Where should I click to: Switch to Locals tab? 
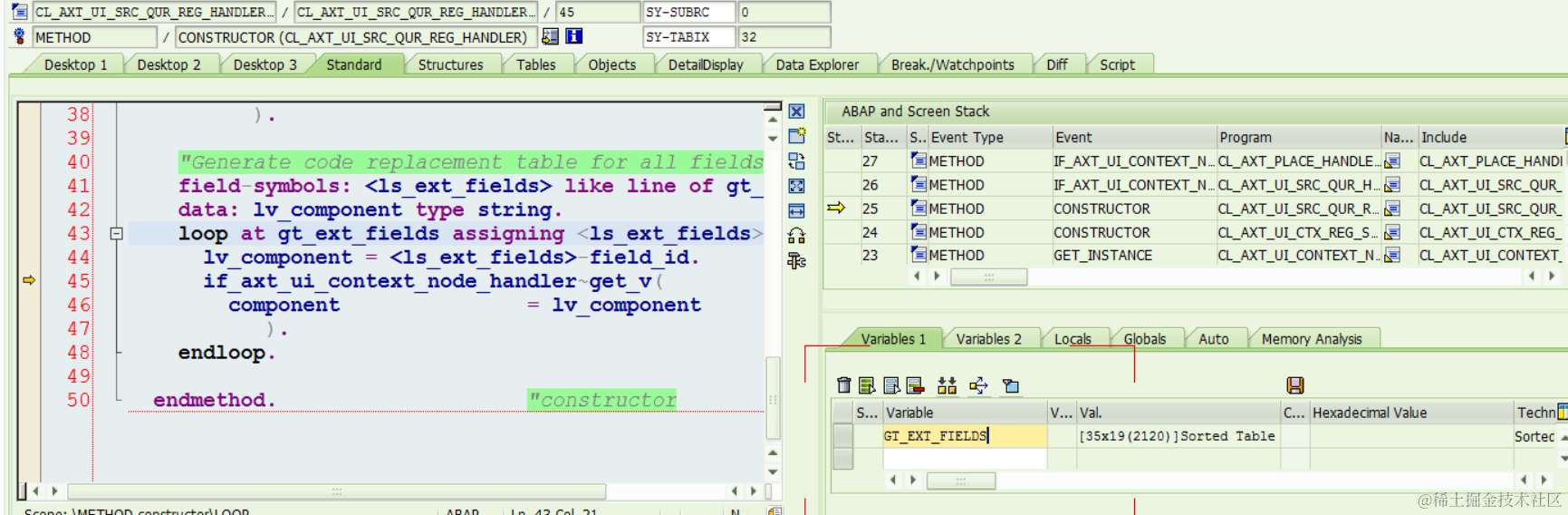(1073, 338)
